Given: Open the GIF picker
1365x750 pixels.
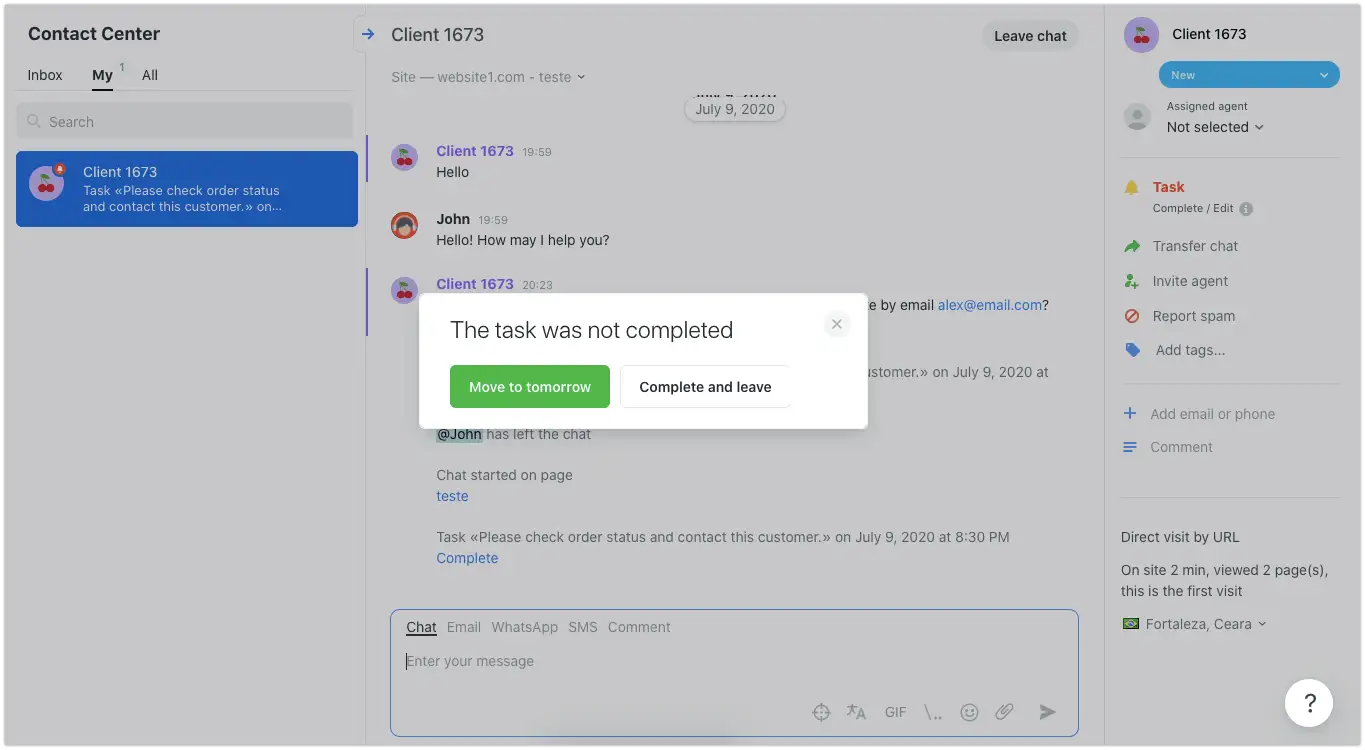Looking at the screenshot, I should coord(895,712).
